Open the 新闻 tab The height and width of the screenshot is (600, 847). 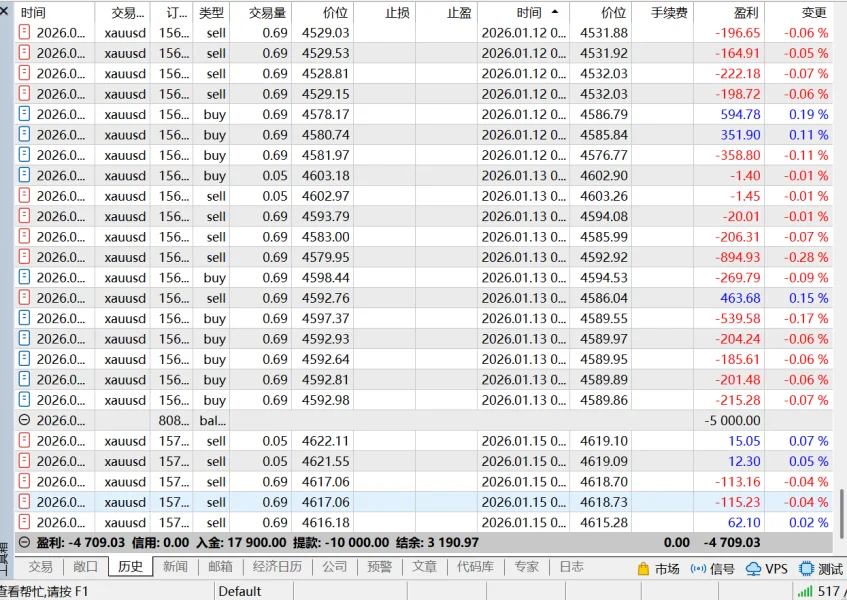coord(175,567)
